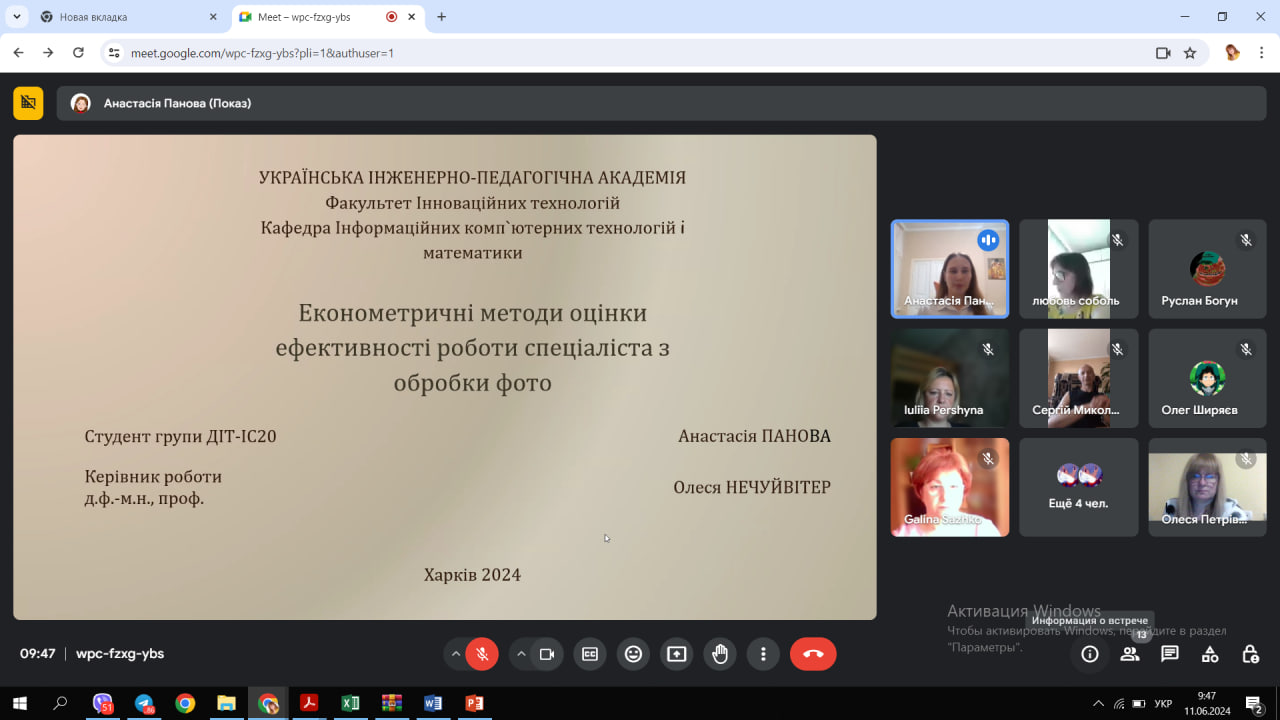Open the meeting info panel
The width and height of the screenshot is (1280, 720).
[1090, 654]
